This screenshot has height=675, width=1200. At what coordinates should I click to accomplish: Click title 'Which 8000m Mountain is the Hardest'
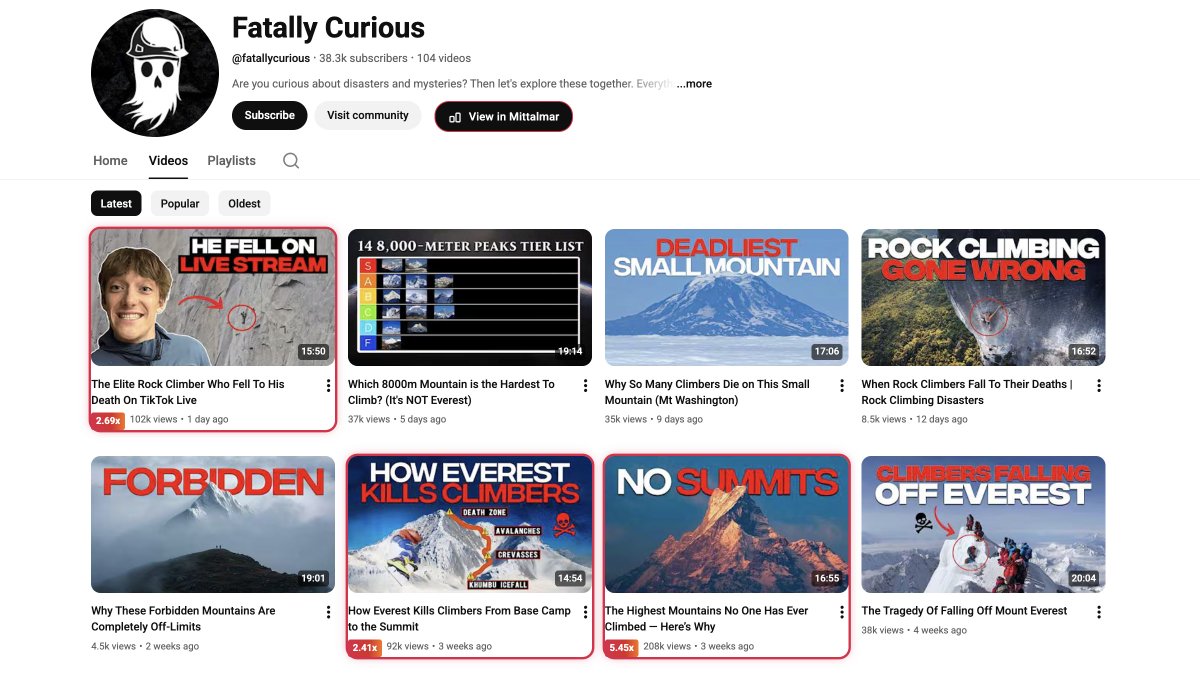(451, 392)
